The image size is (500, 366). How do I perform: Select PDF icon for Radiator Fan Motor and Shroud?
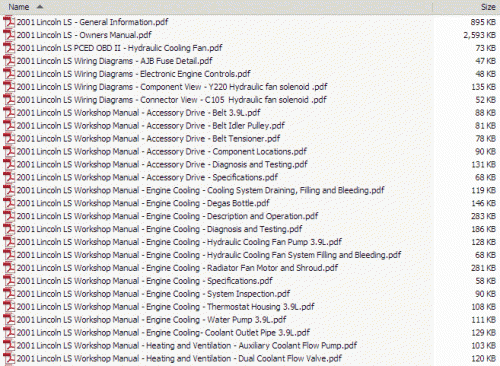coord(9,268)
